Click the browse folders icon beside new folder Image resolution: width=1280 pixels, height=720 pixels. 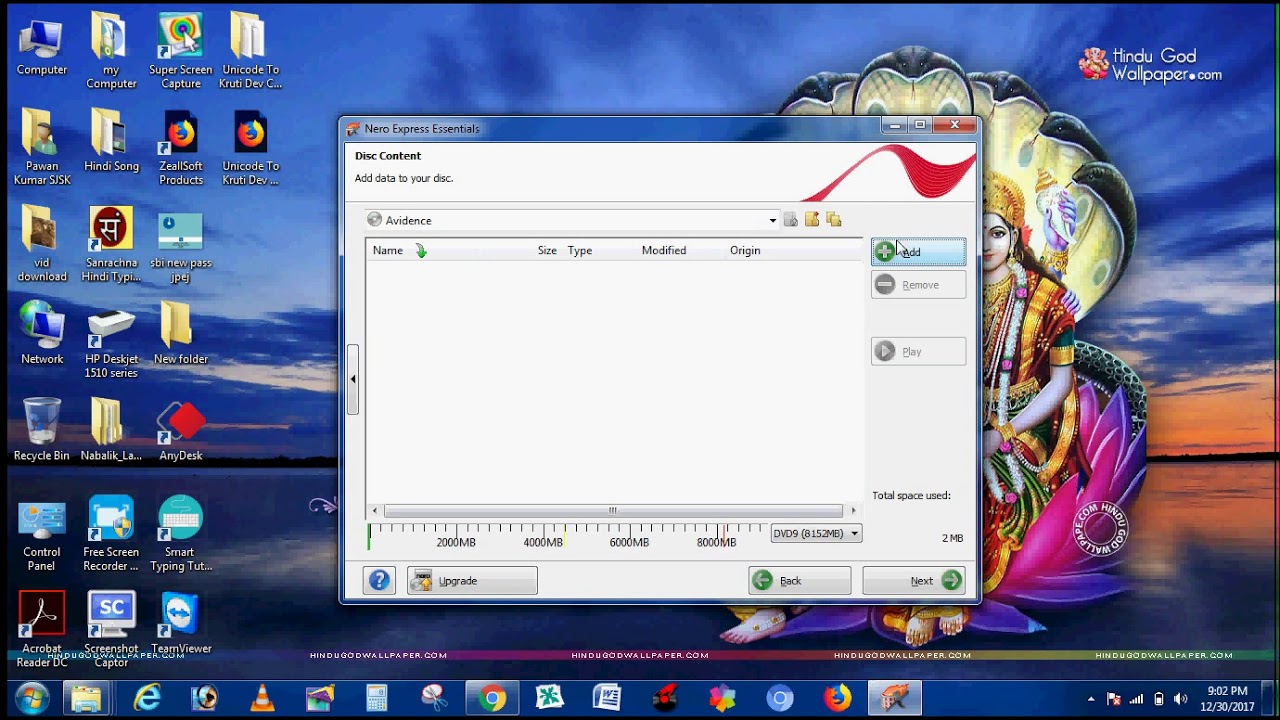click(834, 220)
